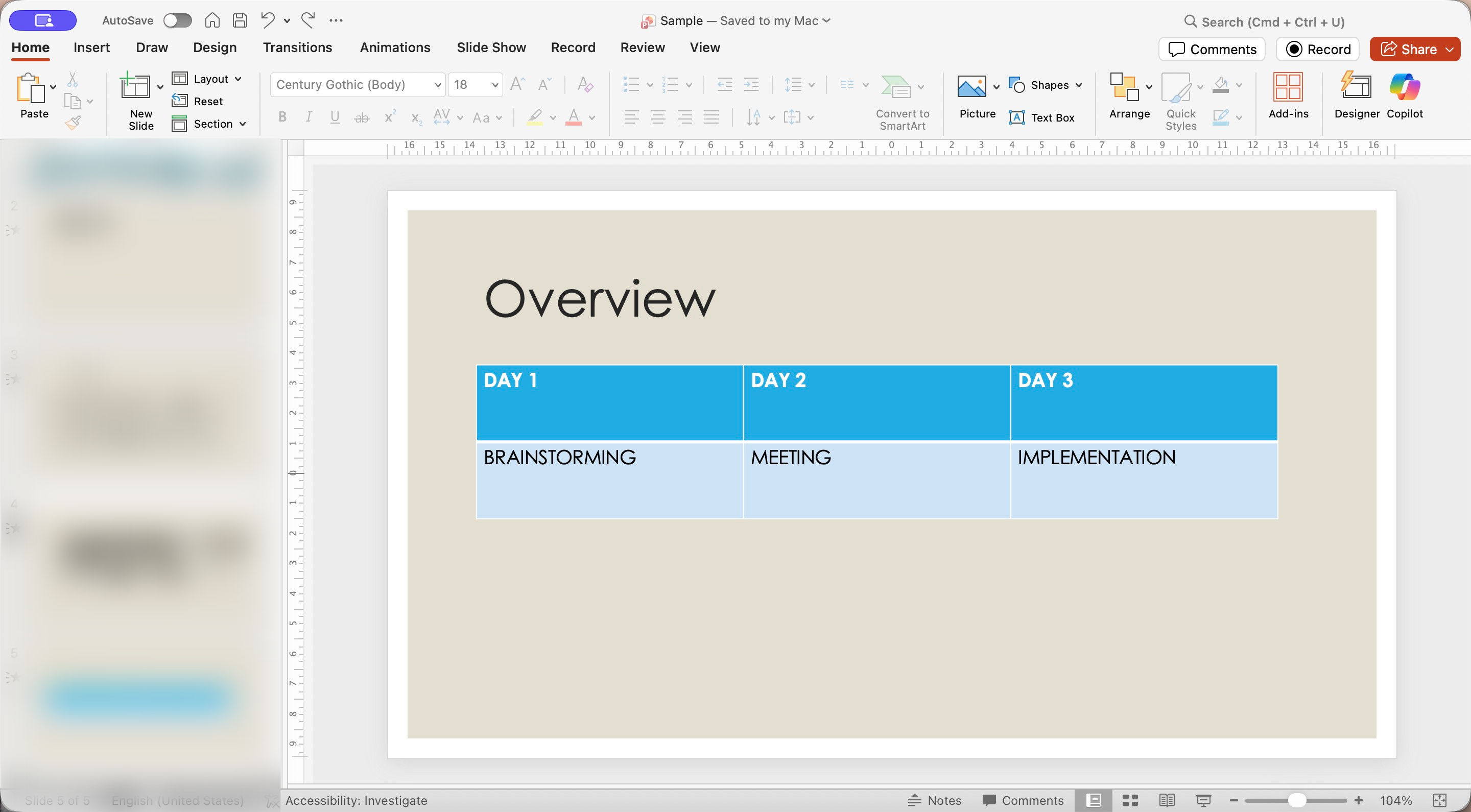Open the font name dropdown
This screenshot has height=812, width=1471.
coord(437,85)
